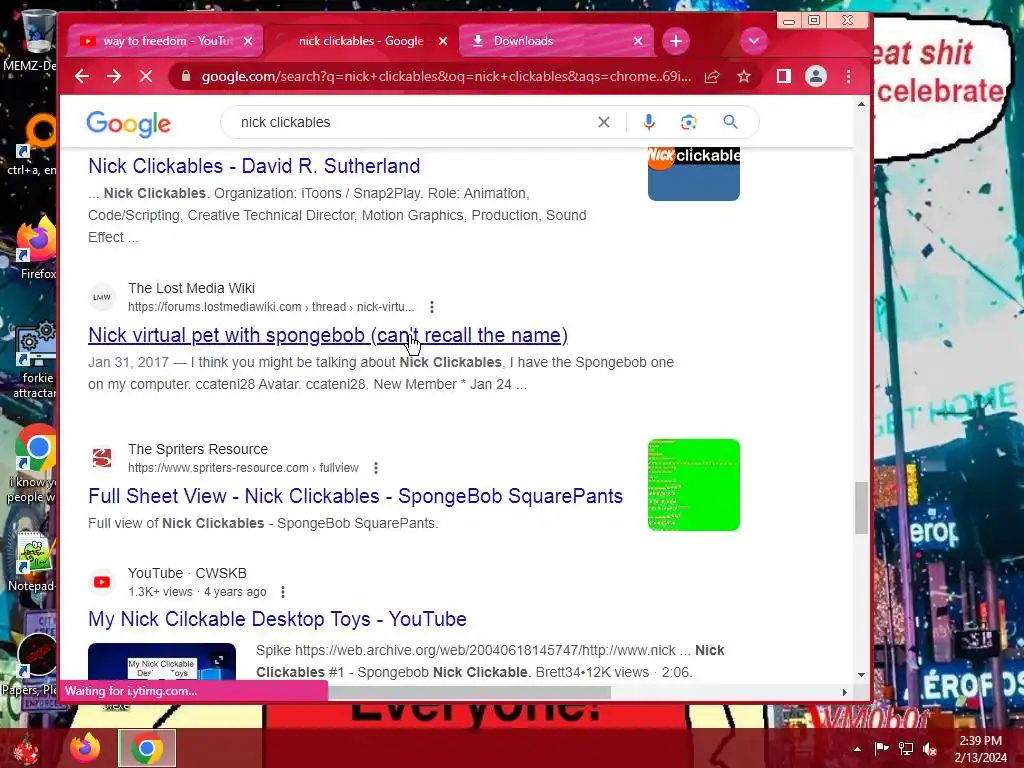The width and height of the screenshot is (1024, 768).
Task: Open Nick Clickables - David R. Sutherland result
Action: (x=254, y=166)
